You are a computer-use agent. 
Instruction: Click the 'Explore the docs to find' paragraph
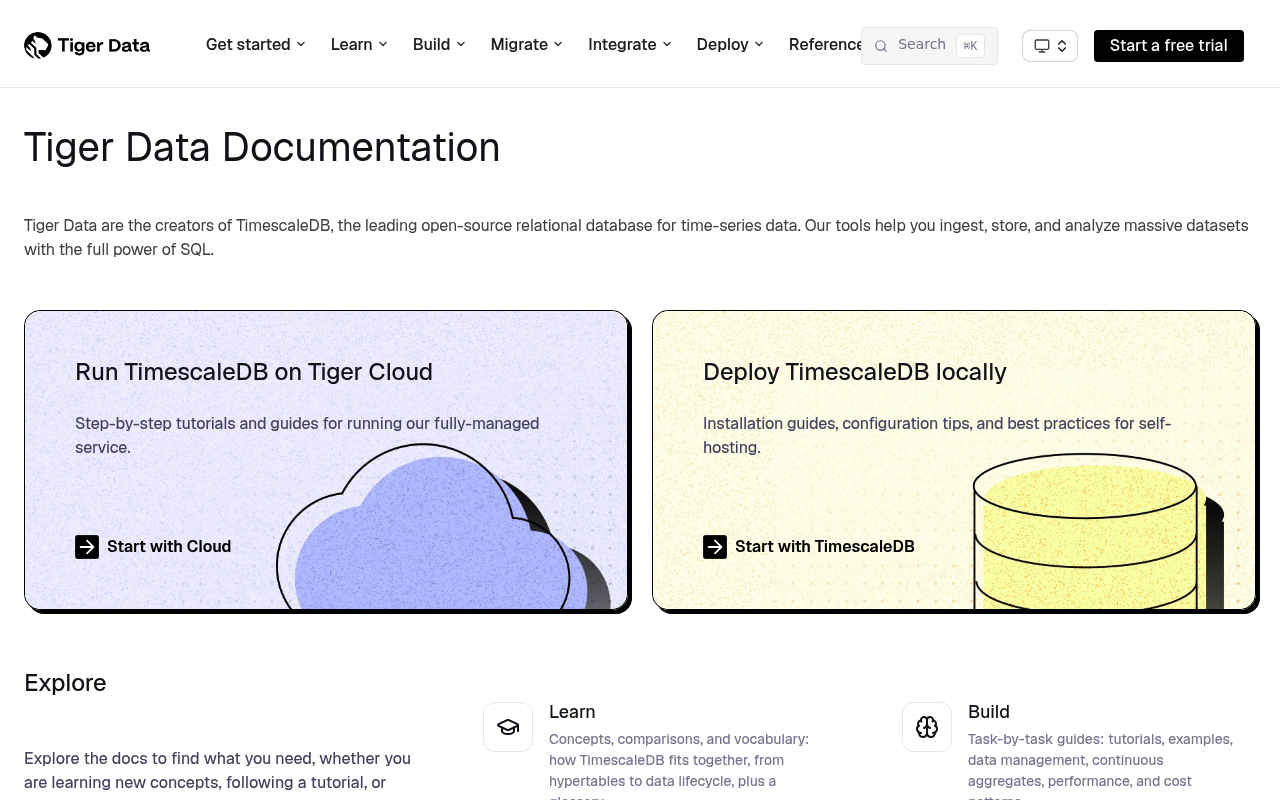217,771
